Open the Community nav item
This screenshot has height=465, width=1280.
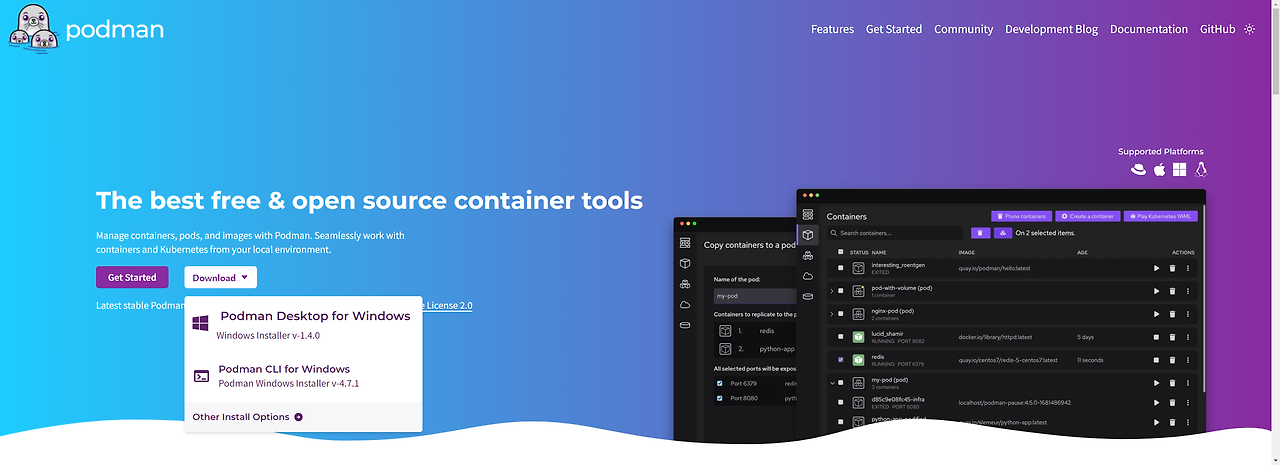click(x=963, y=29)
